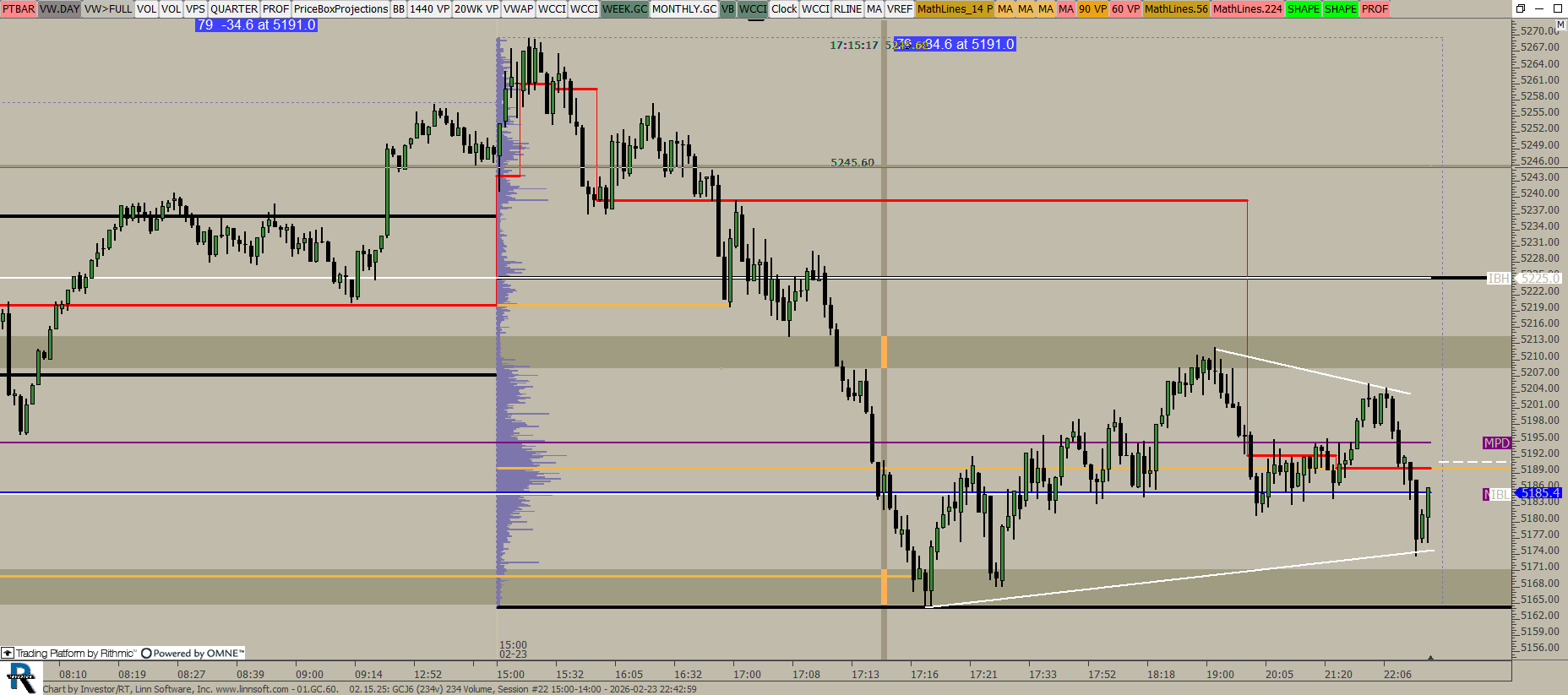Image resolution: width=1568 pixels, height=695 pixels.
Task: Click the small arrow at time axis end
Action: pyautogui.click(x=1430, y=657)
